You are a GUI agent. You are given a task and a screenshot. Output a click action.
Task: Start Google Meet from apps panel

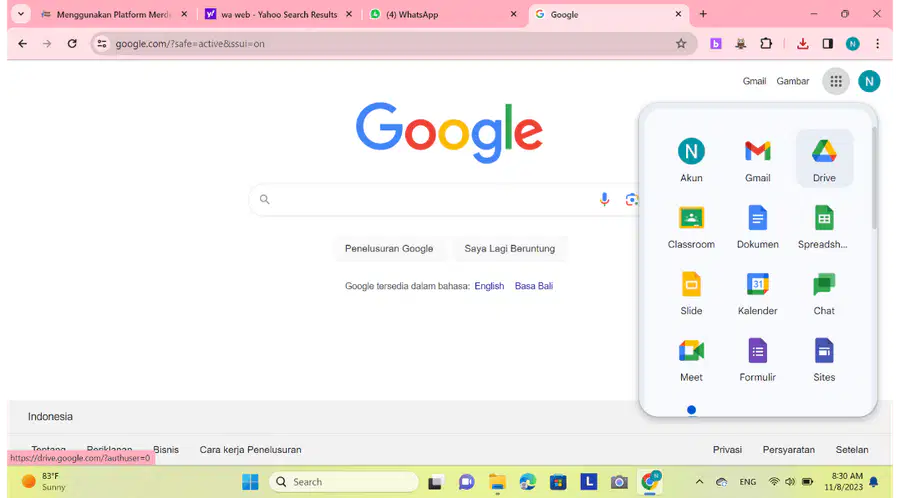[x=691, y=359]
